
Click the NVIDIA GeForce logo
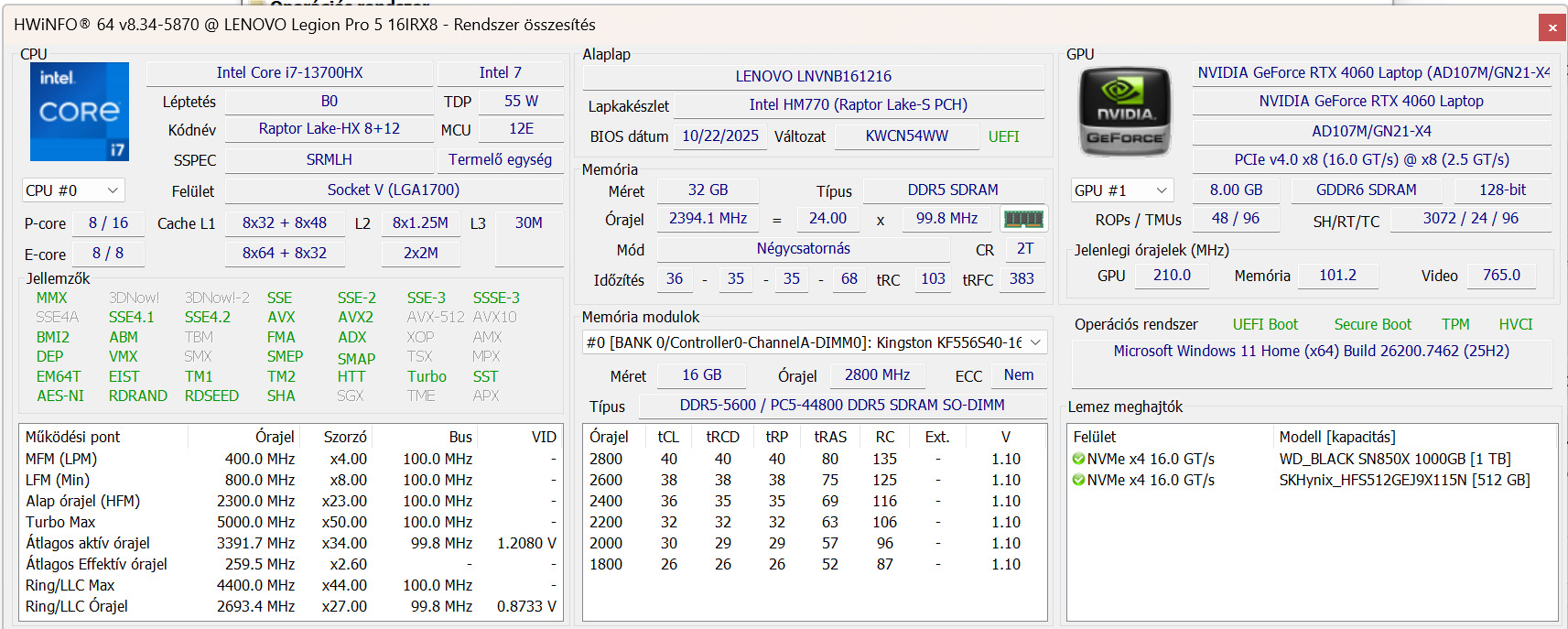tap(1125, 112)
